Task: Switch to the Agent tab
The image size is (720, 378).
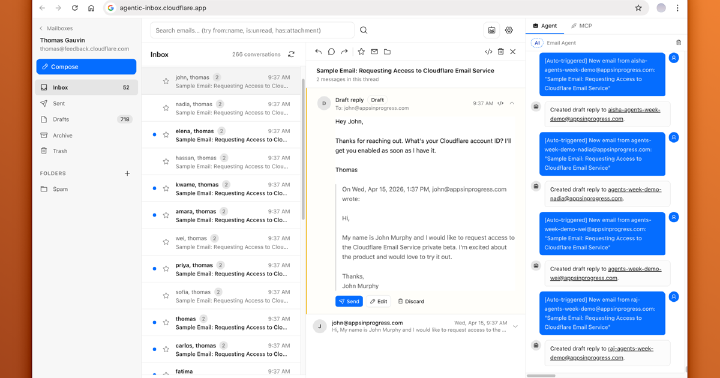Action: 545,26
